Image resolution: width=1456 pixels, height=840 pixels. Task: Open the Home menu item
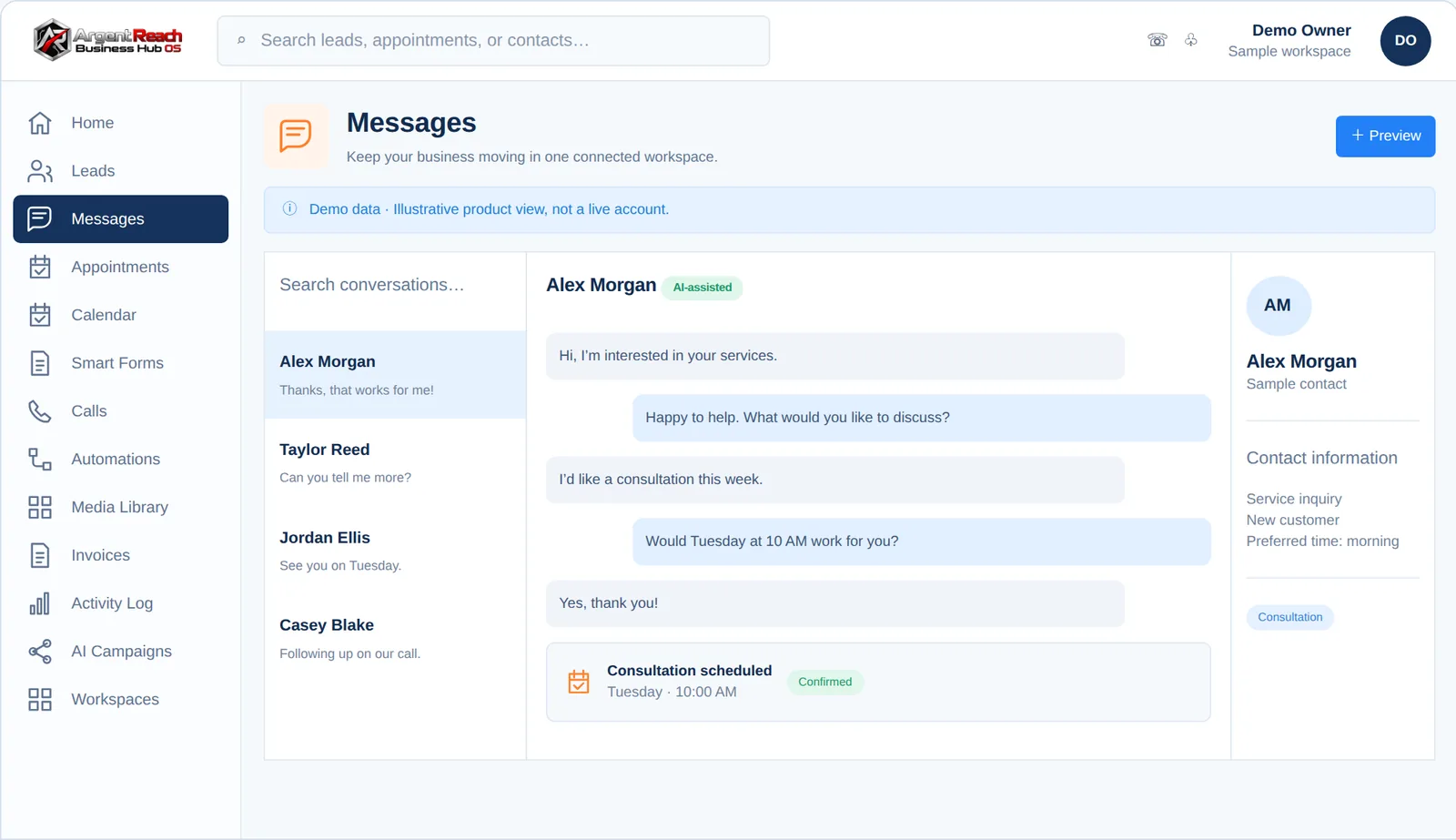click(120, 123)
